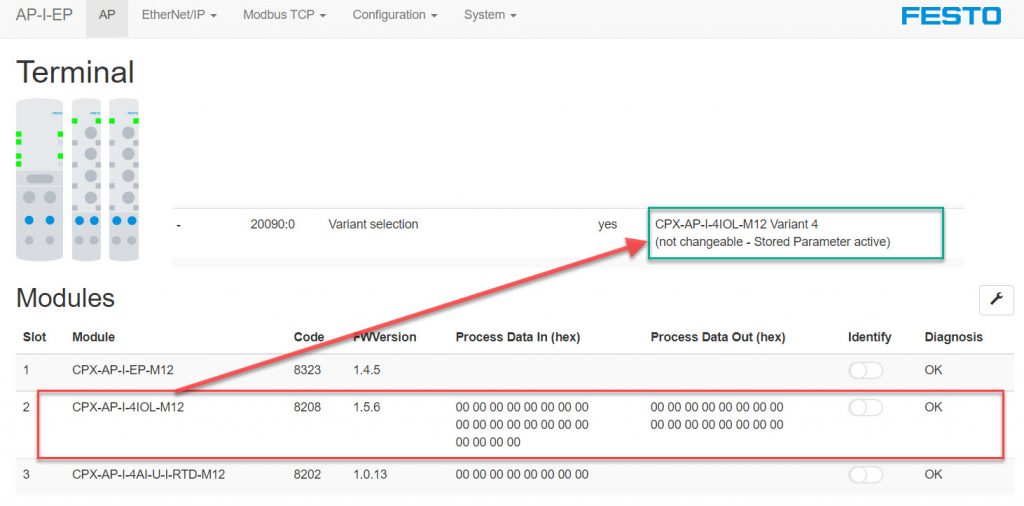
Task: Click the Modules heading
Action: click(65, 298)
